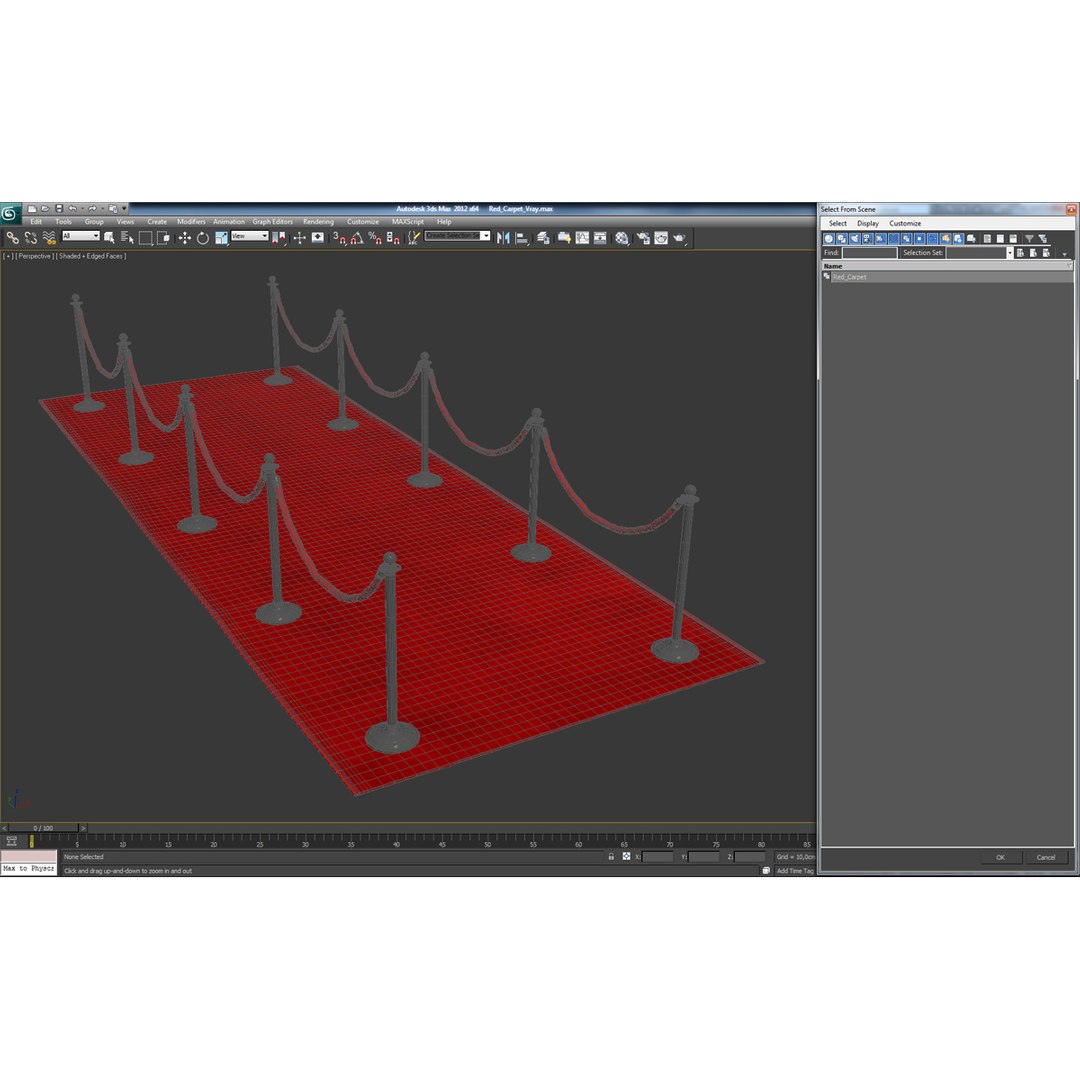The height and width of the screenshot is (1080, 1080).
Task: Select the Select and Link chain tool
Action: click(12, 238)
